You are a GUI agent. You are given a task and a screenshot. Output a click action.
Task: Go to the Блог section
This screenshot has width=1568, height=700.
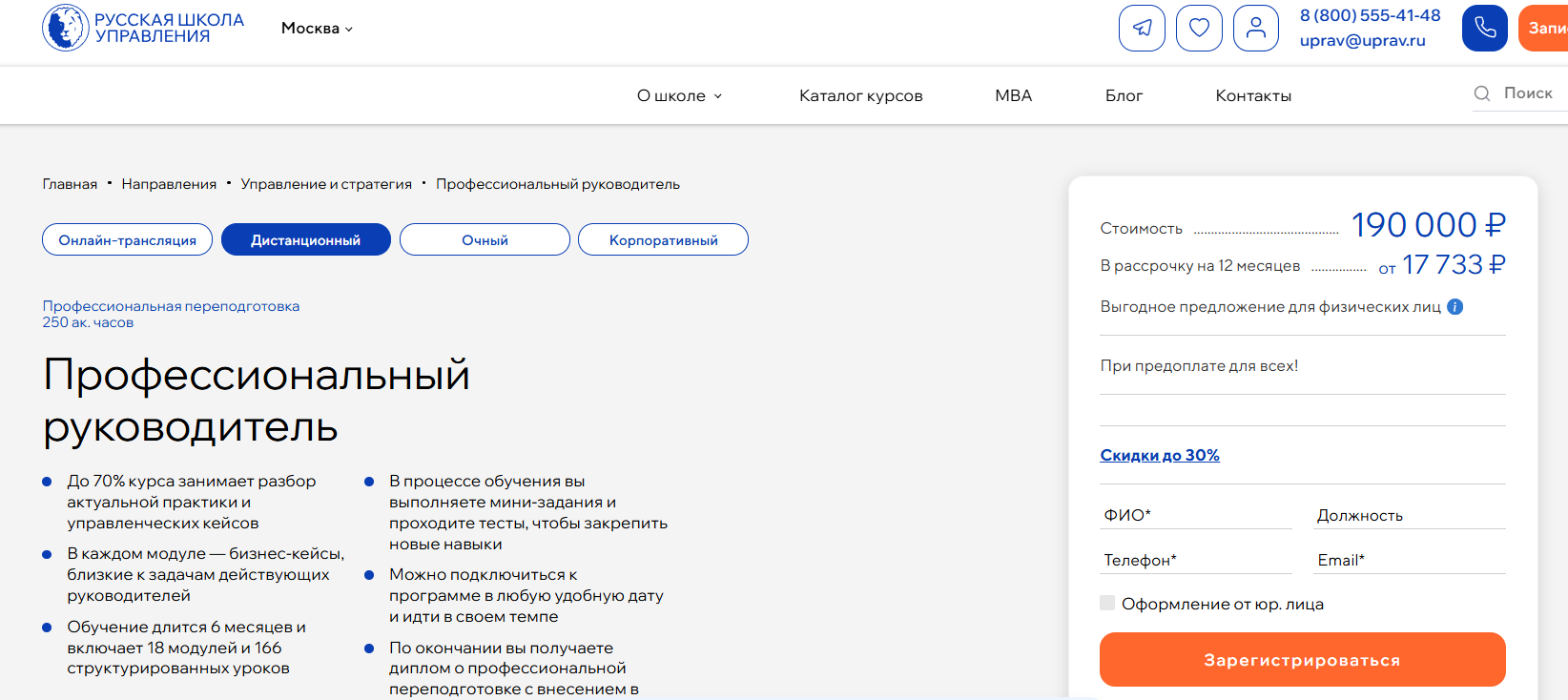tap(1124, 95)
